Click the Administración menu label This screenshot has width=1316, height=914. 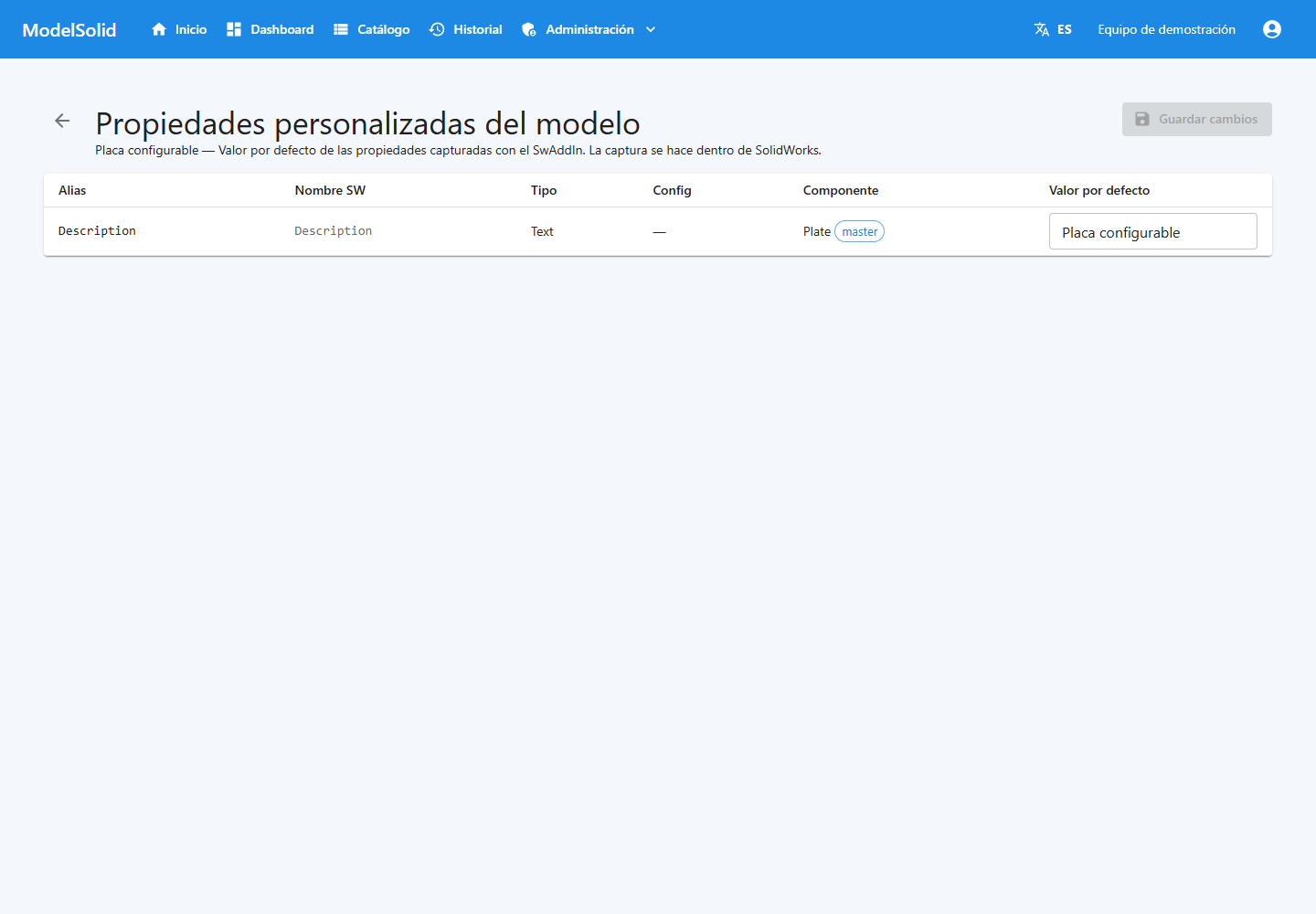pyautogui.click(x=589, y=29)
